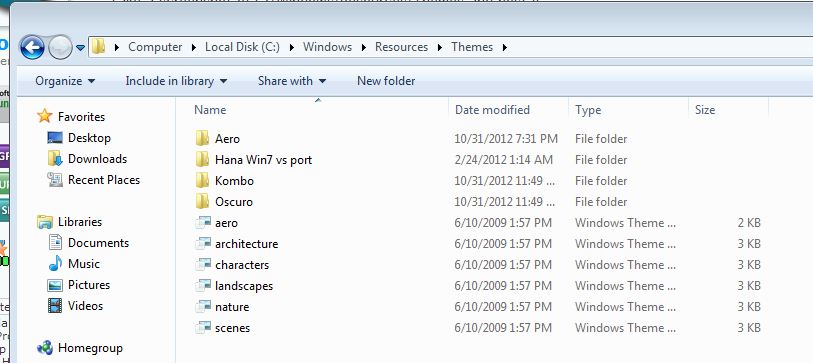Select Local Disk (C:) in the breadcrumb
Viewport: 813px width, 363px height.
coord(242,47)
